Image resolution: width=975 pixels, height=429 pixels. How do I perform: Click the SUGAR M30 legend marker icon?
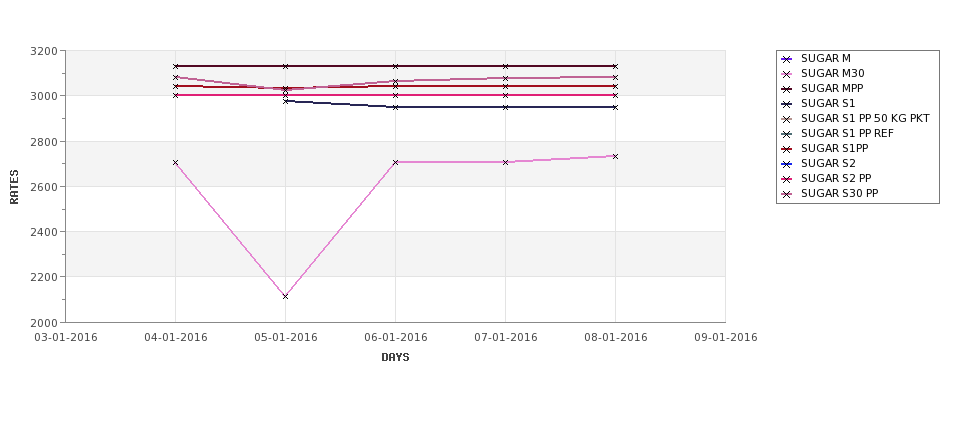787,74
